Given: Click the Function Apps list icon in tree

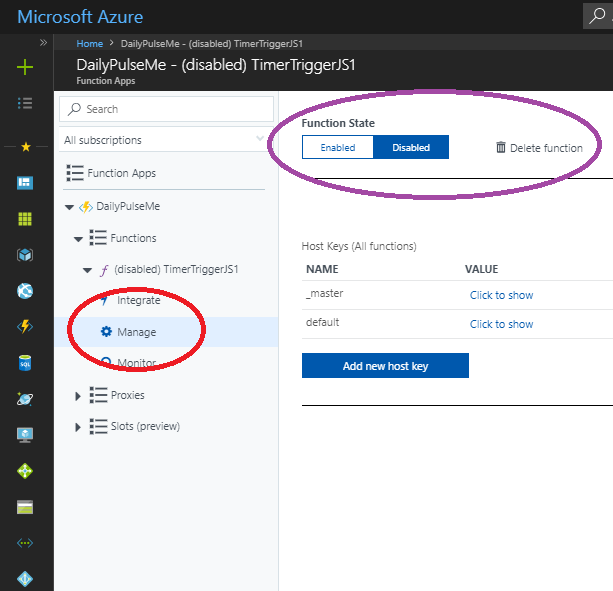Looking at the screenshot, I should tap(75, 173).
